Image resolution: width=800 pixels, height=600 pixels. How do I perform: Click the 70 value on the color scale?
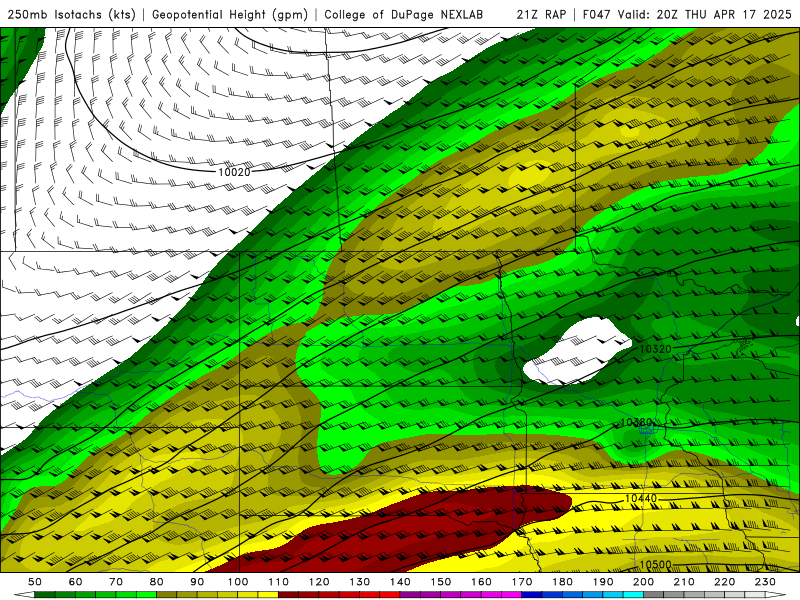[x=116, y=582]
